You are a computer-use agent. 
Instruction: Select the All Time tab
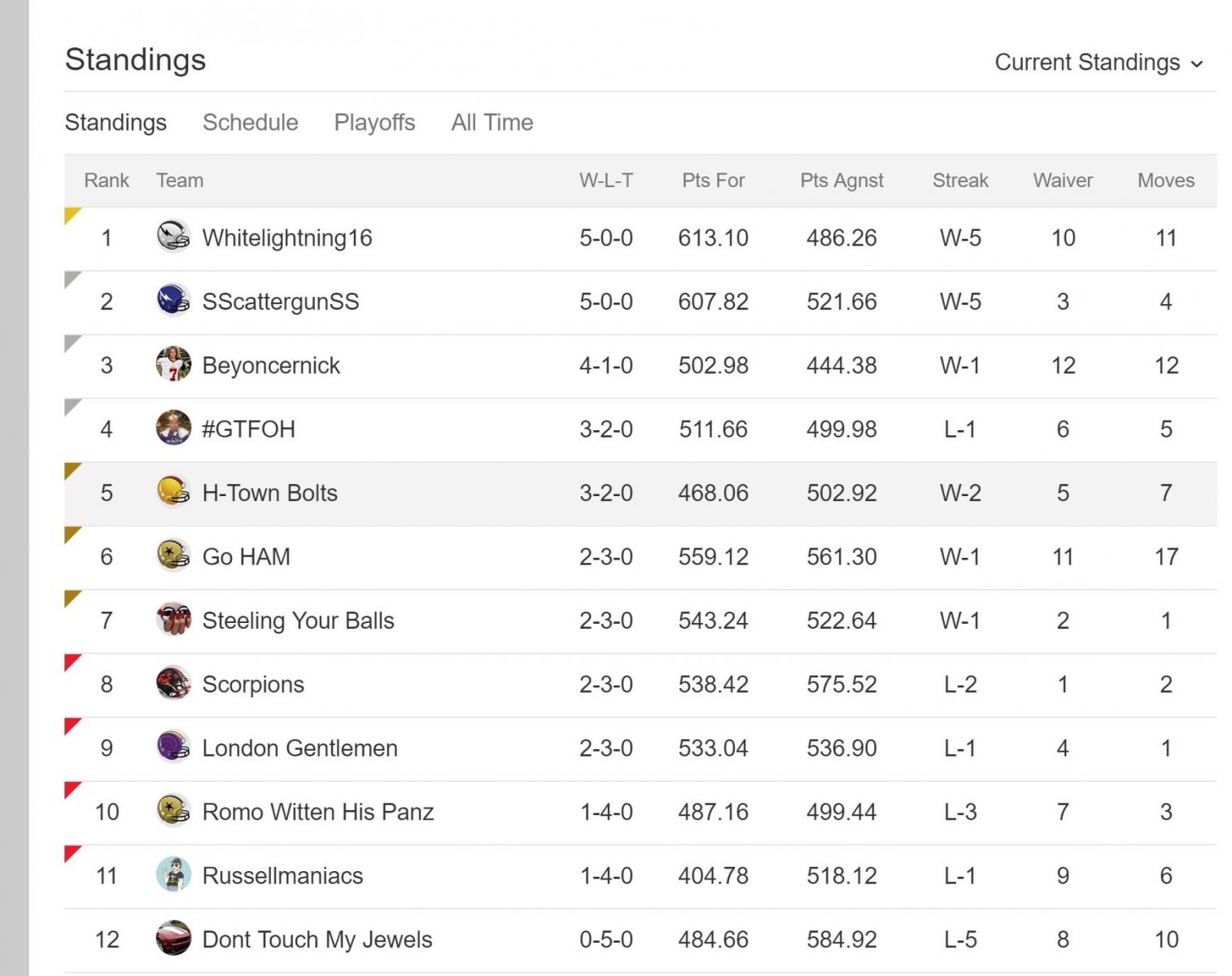click(492, 123)
